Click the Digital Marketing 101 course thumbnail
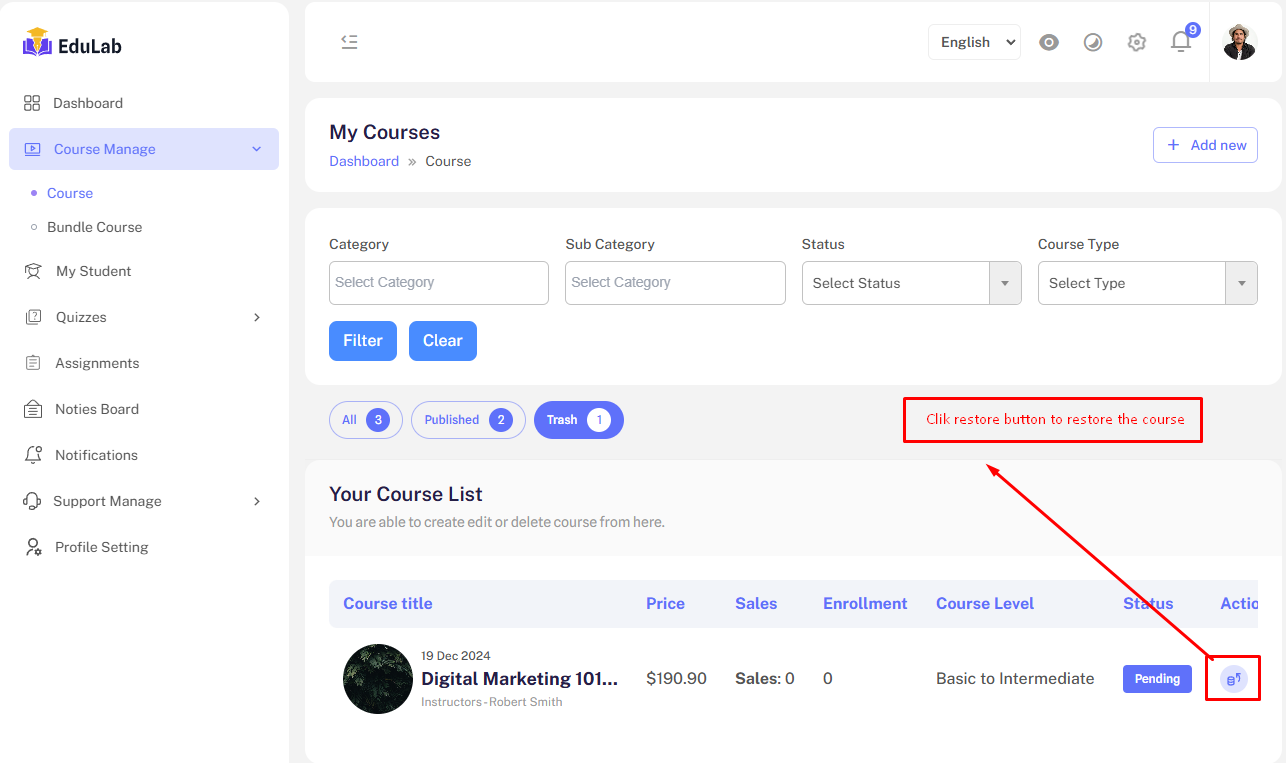Image resolution: width=1286 pixels, height=763 pixels. point(378,679)
